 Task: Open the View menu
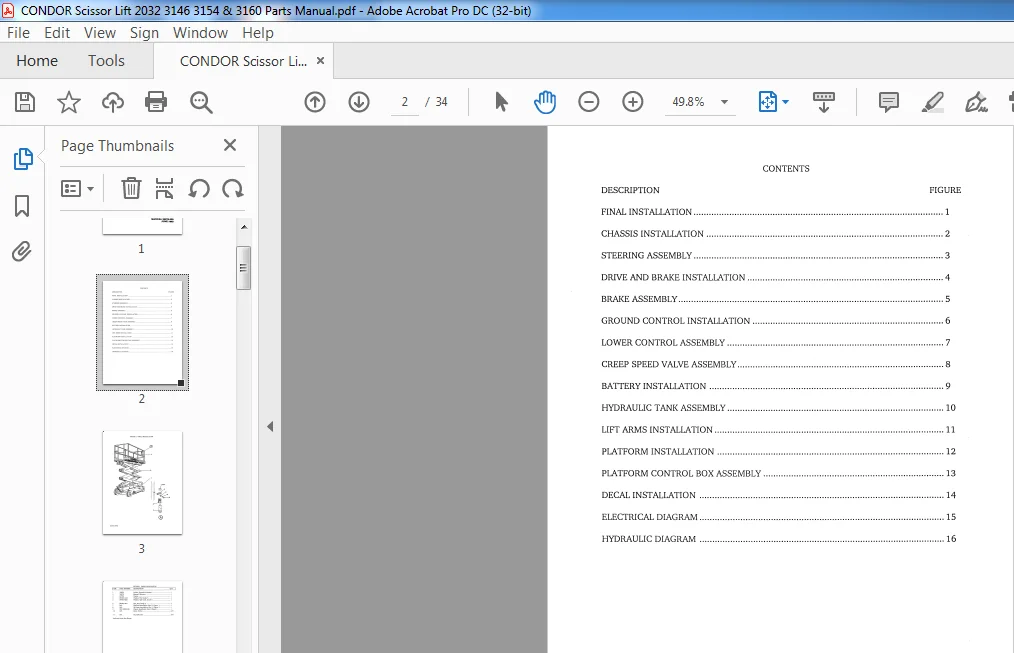pyautogui.click(x=100, y=33)
